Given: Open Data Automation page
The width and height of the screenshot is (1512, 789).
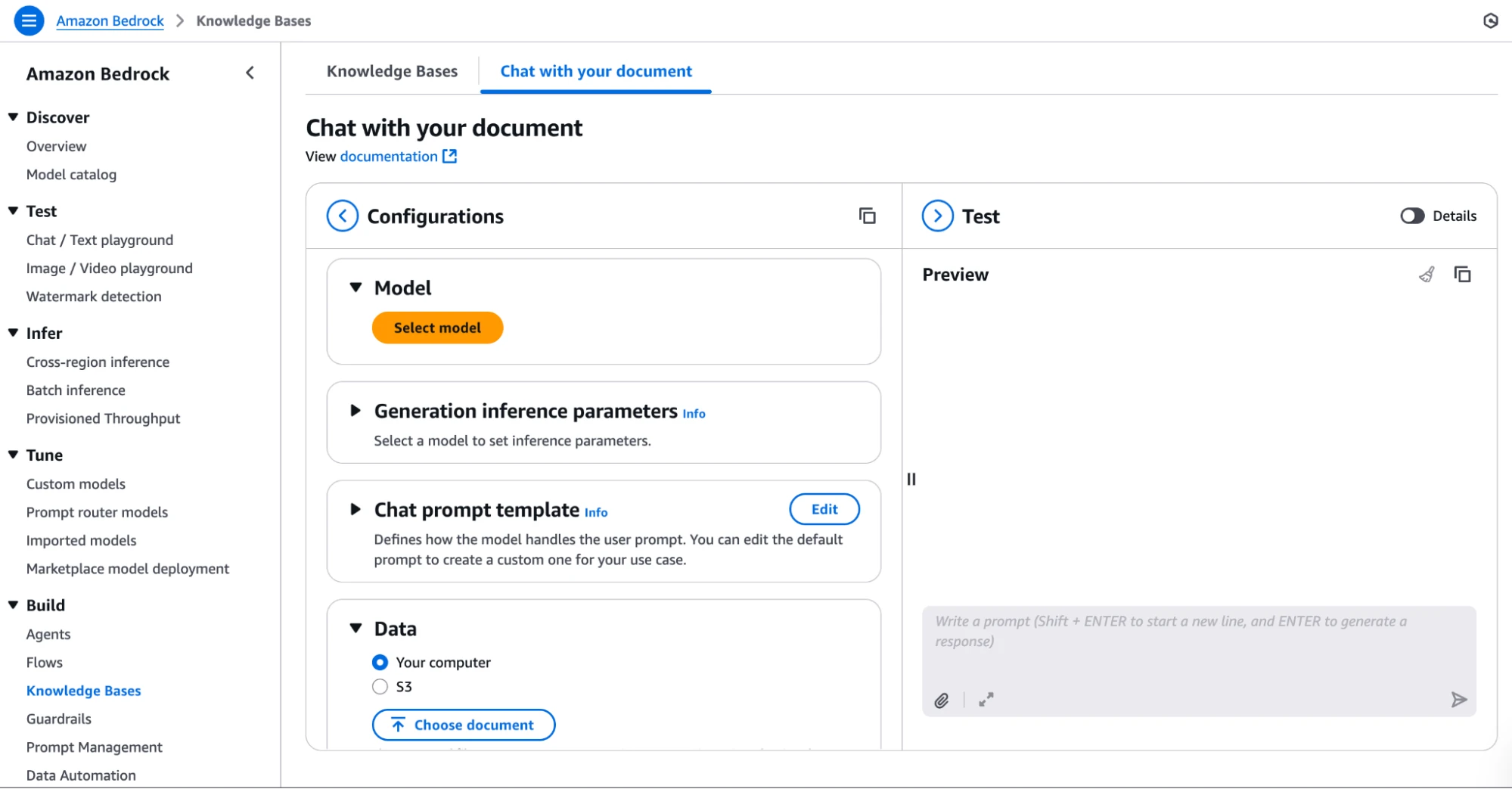Looking at the screenshot, I should tap(81, 775).
